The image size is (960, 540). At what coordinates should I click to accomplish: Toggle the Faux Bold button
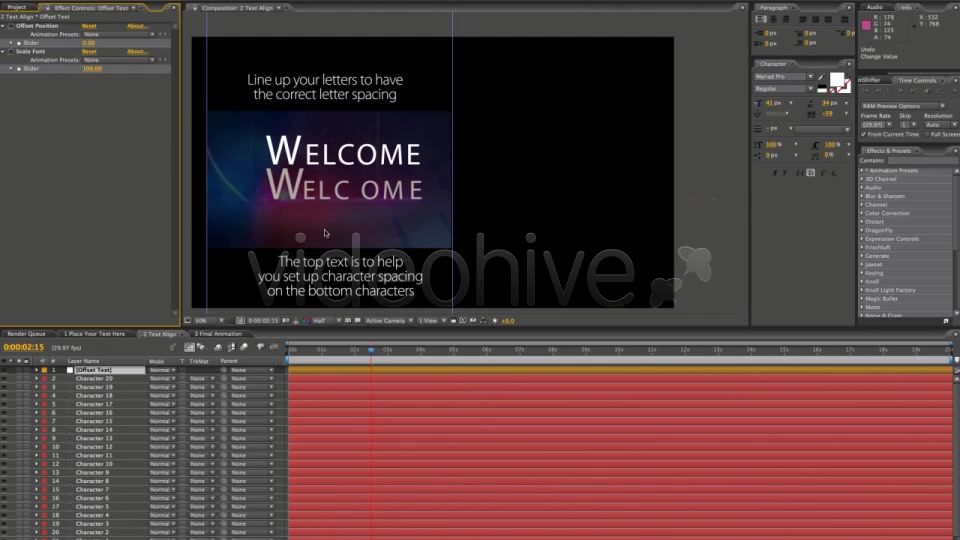(774, 173)
